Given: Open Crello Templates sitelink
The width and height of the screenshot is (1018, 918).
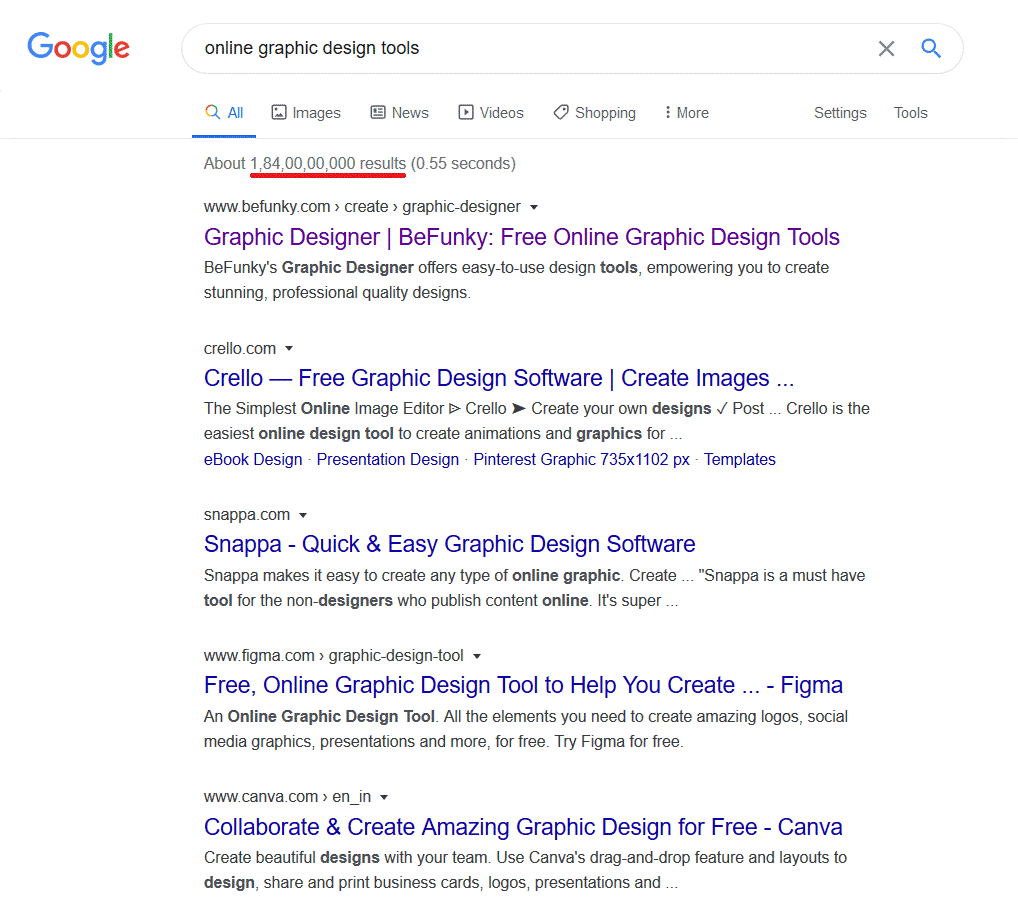Looking at the screenshot, I should point(739,460).
